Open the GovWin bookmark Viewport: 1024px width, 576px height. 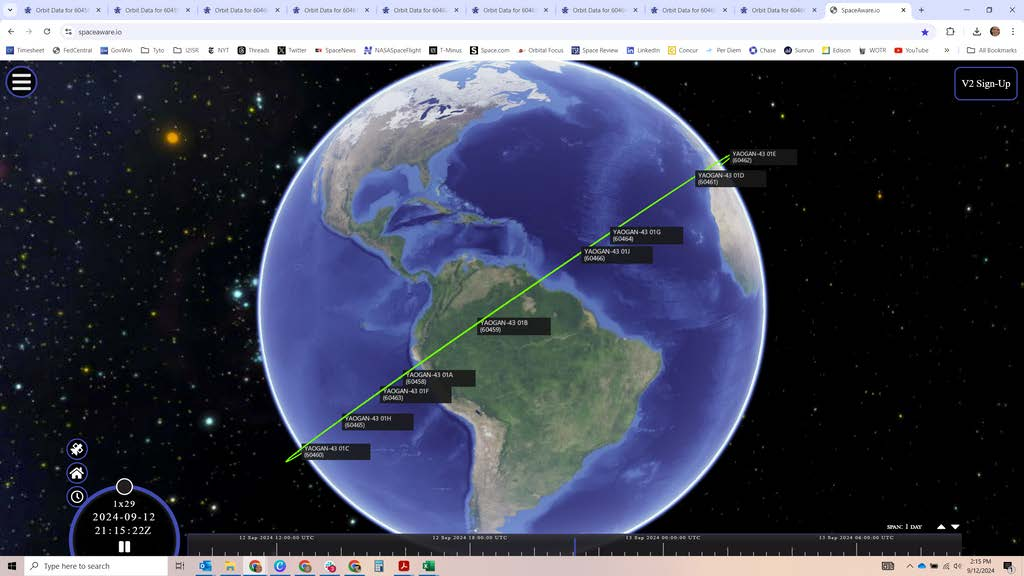point(116,50)
